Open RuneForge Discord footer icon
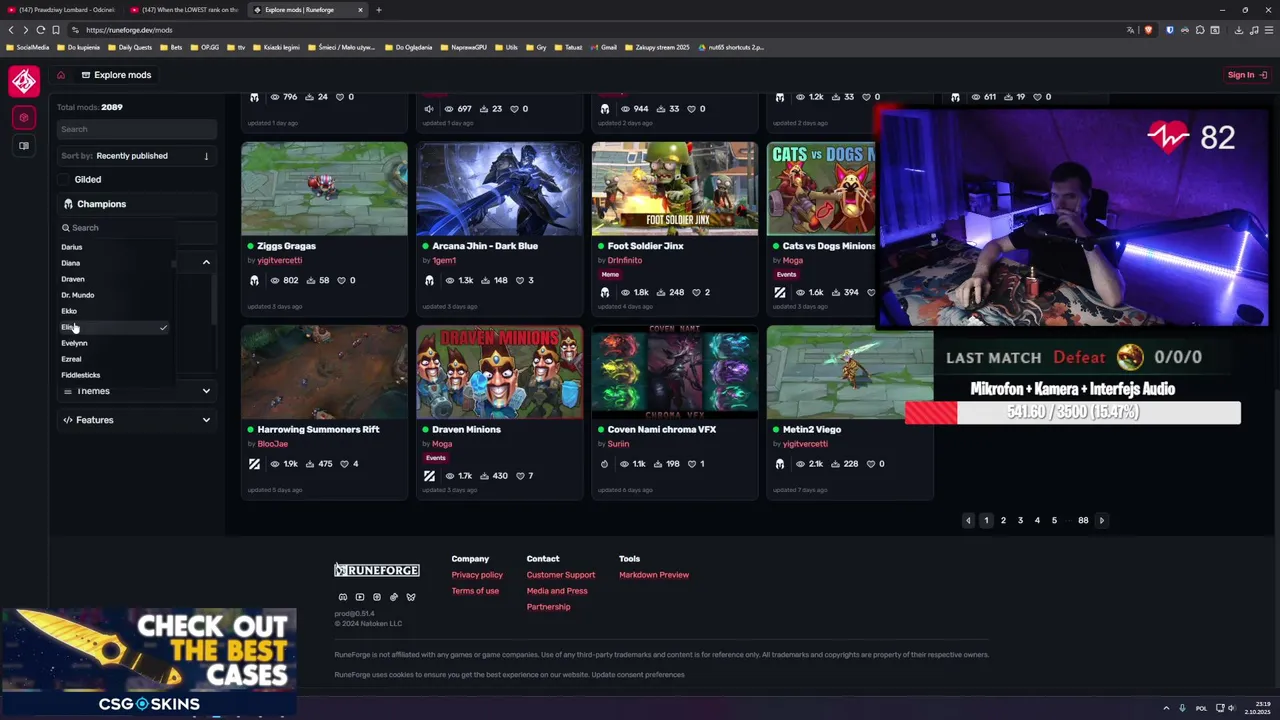The height and width of the screenshot is (720, 1280). point(343,597)
